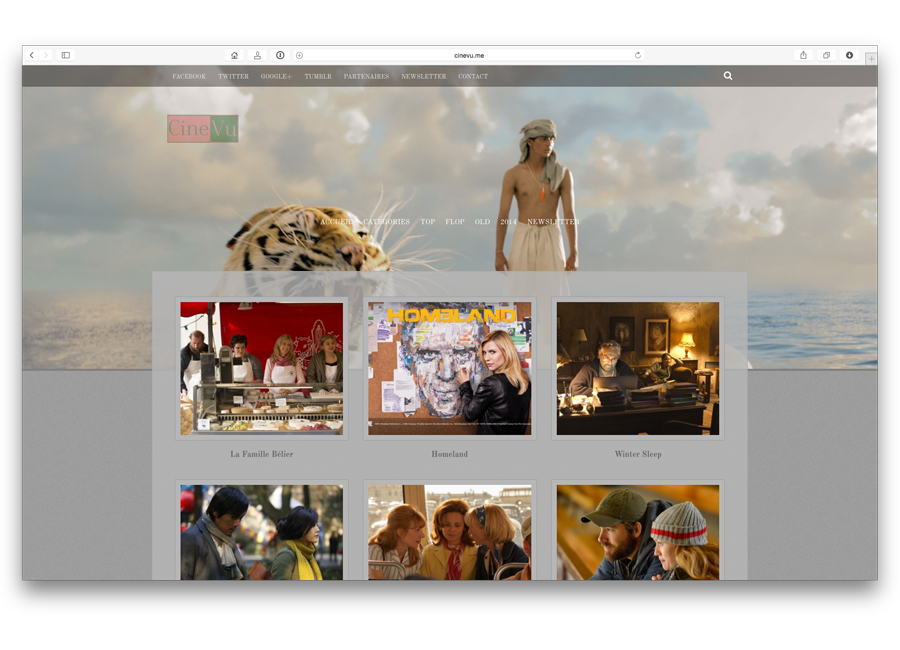
Task: Go to the Contact page
Action: [473, 76]
